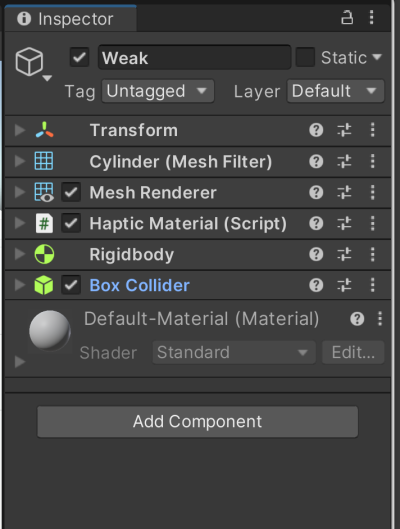Screen dimensions: 400x529
Task: Open the Layer dropdown showing Default
Action: (x=335, y=91)
